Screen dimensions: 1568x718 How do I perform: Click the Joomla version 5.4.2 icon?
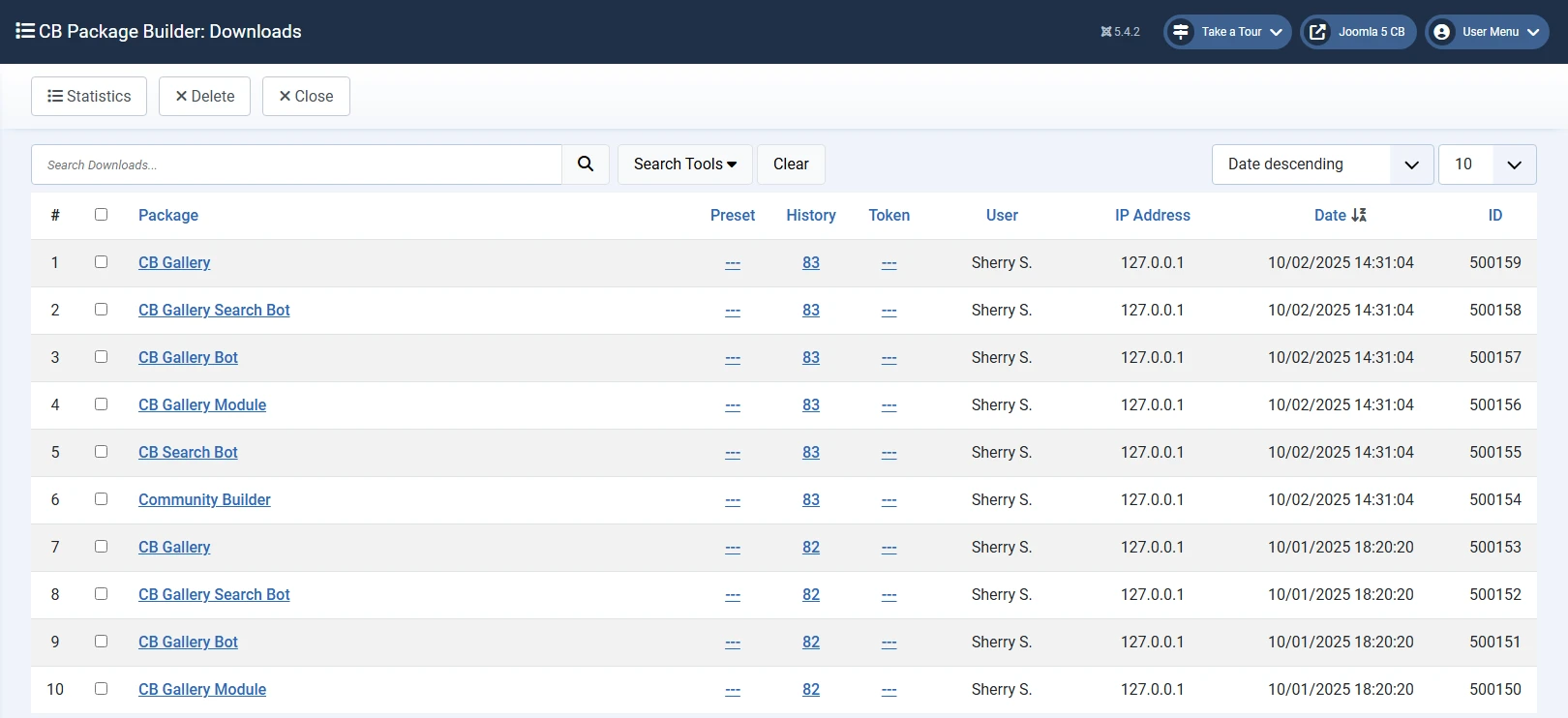pos(1106,32)
